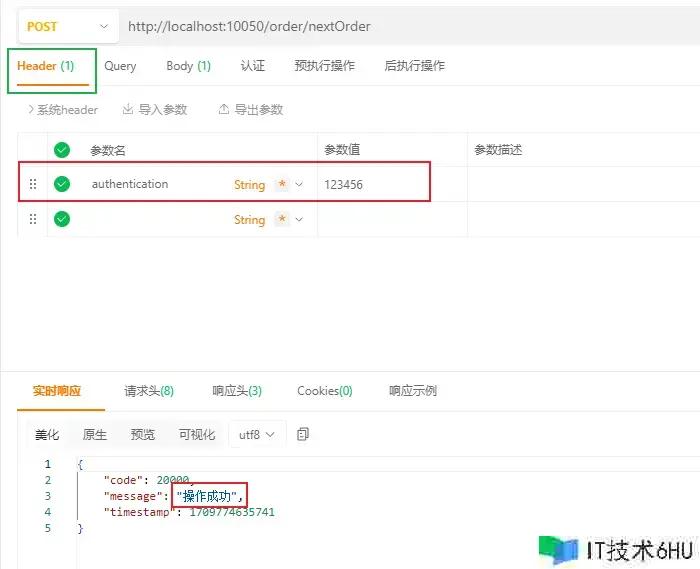Toggle the select-all checkbox in table header
The height and width of the screenshot is (569, 700).
point(62,150)
